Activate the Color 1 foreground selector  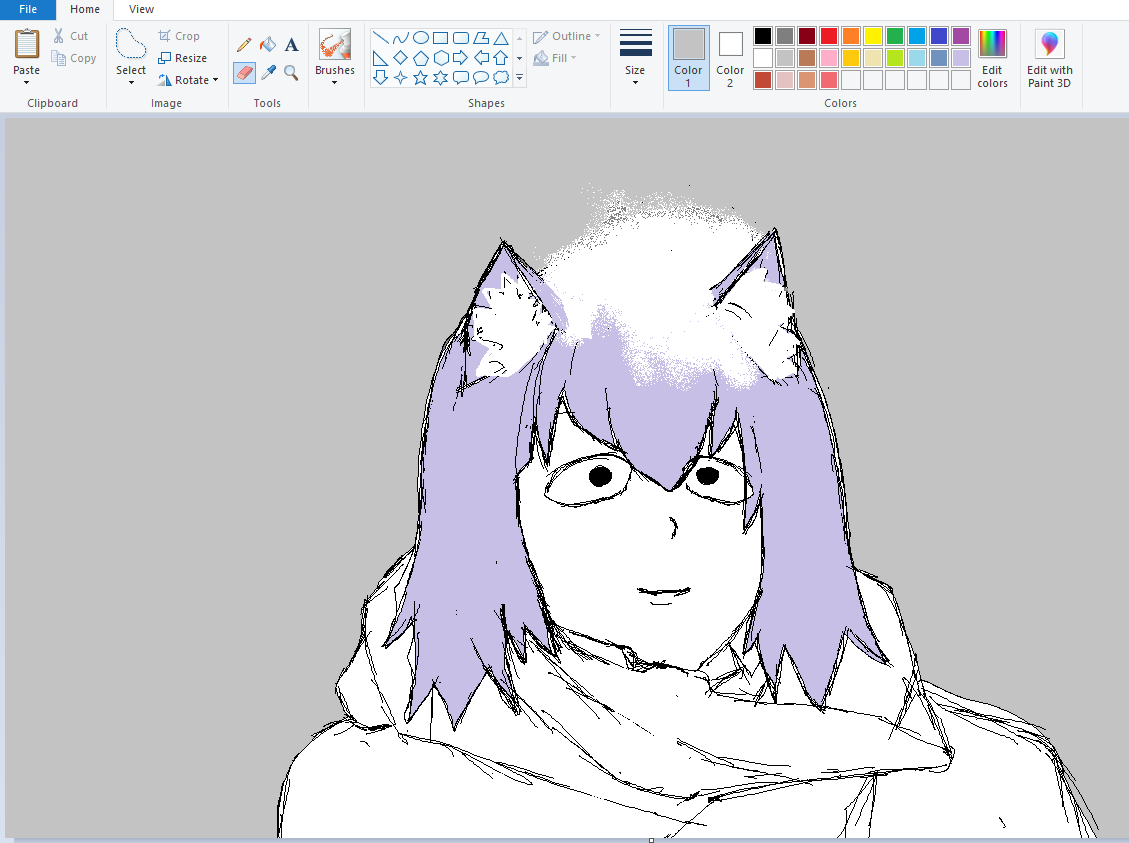tap(688, 58)
